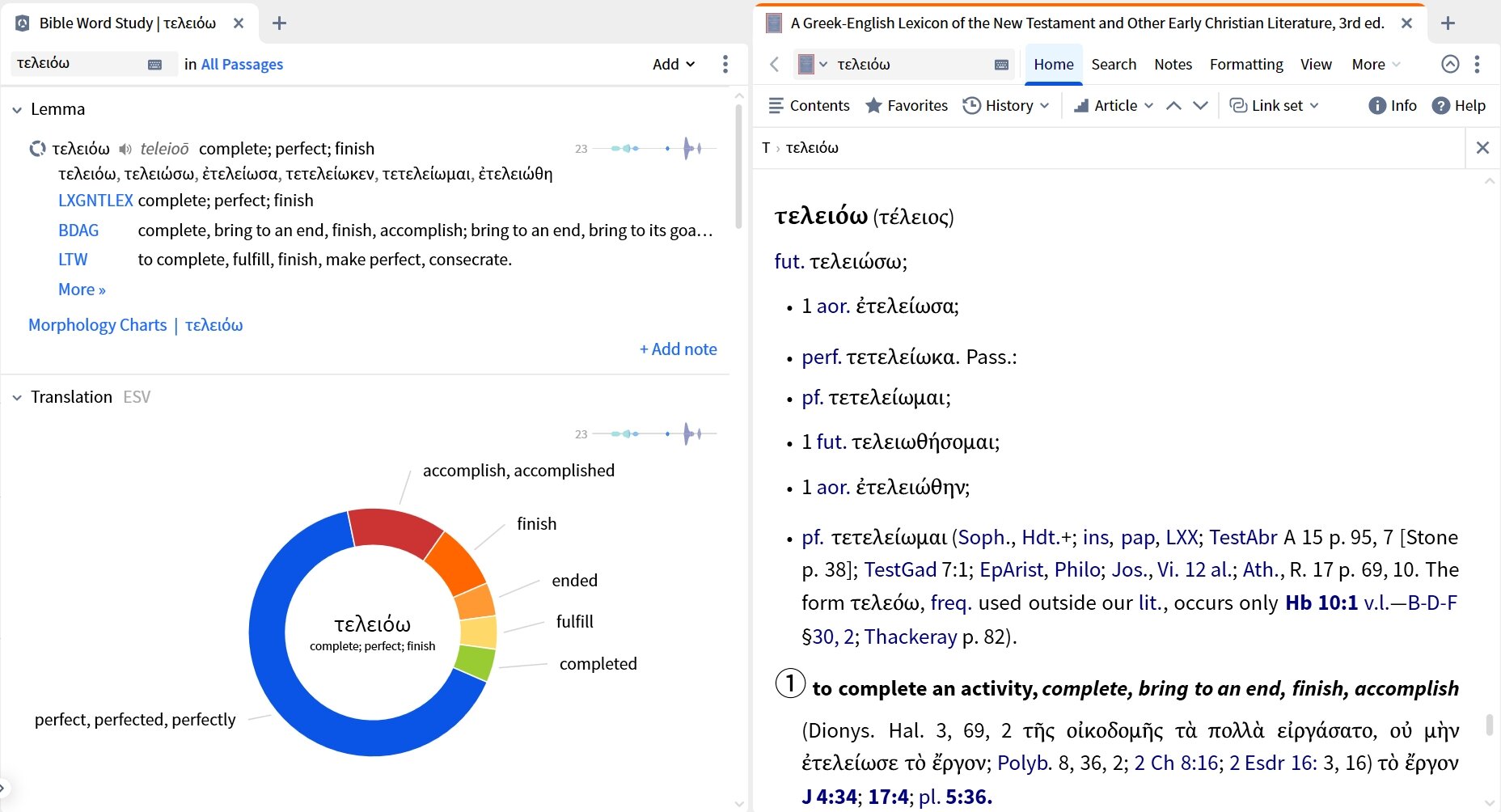Switch to the Search ribbon tab
Image resolution: width=1501 pixels, height=812 pixels.
click(1114, 64)
